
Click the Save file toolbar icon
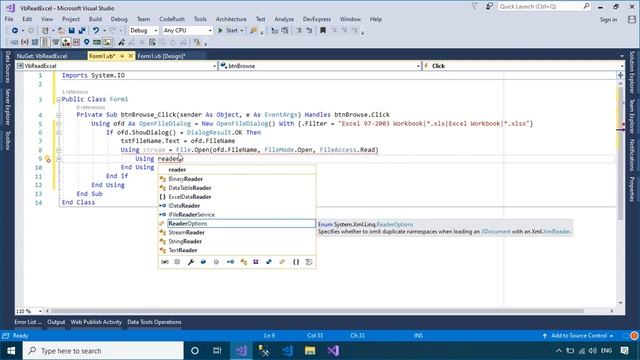[x=71, y=31]
